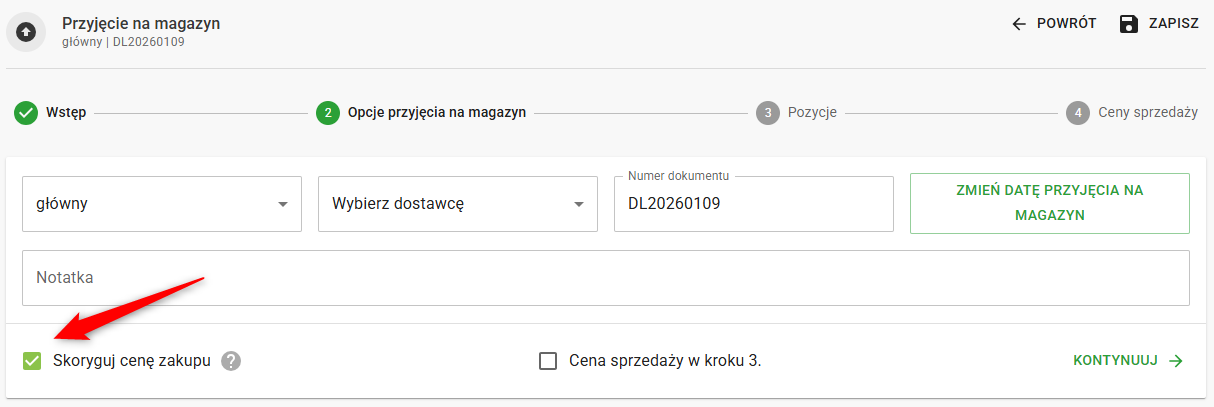This screenshot has width=1214, height=407.
Task: Expand the Wybierz dostawcę supplier dropdown
Action: pos(457,204)
